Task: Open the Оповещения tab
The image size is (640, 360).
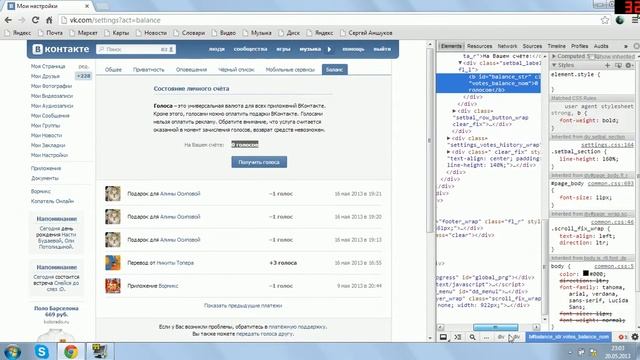Action: 191,70
